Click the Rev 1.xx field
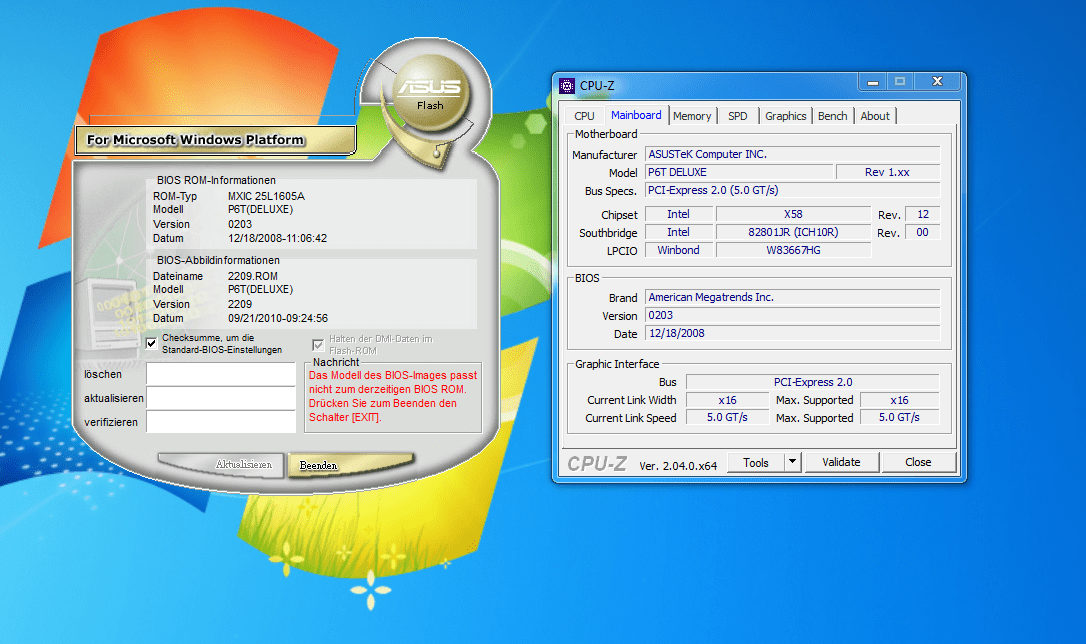 (x=887, y=172)
